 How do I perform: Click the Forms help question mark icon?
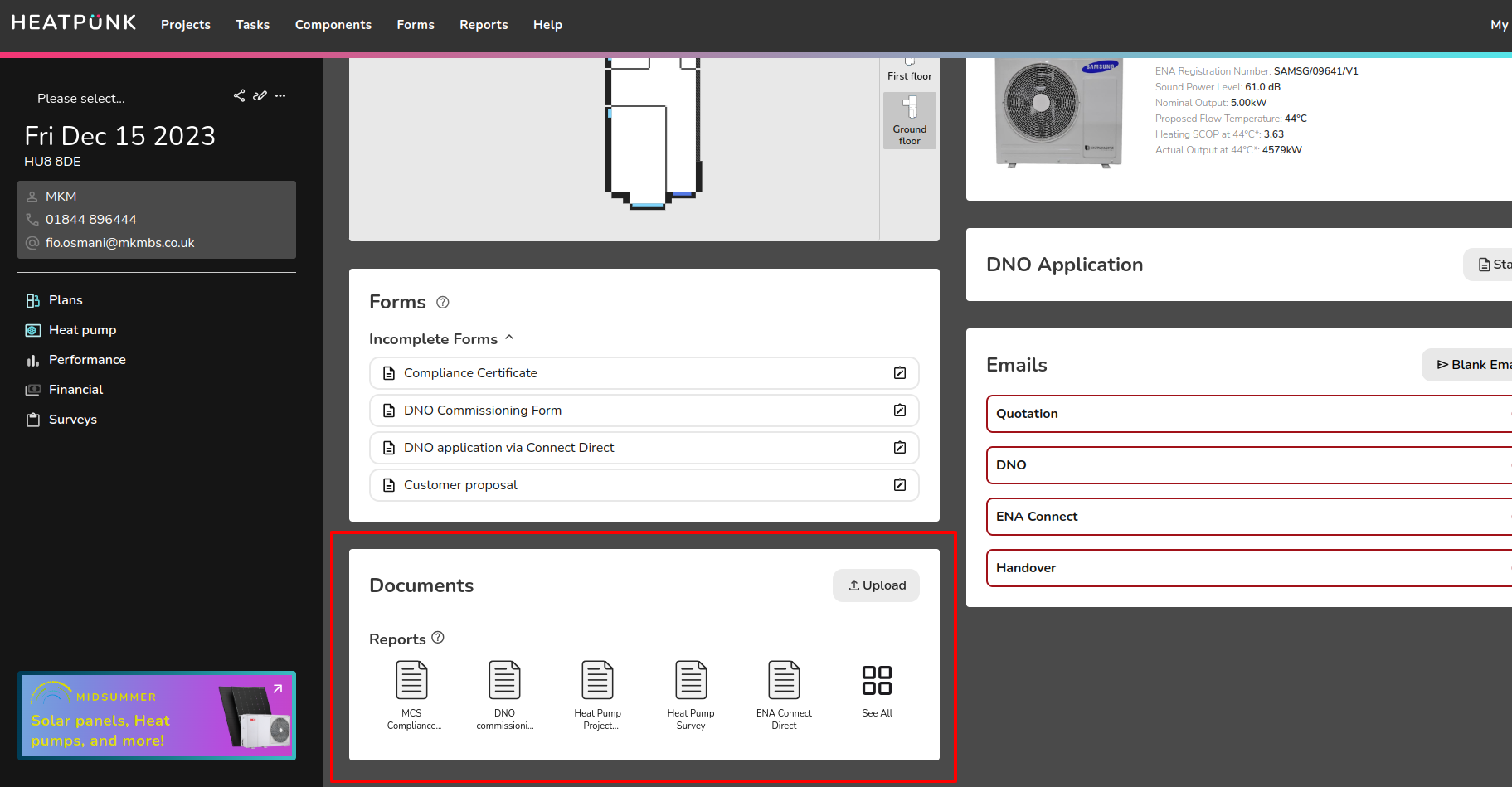click(x=443, y=302)
